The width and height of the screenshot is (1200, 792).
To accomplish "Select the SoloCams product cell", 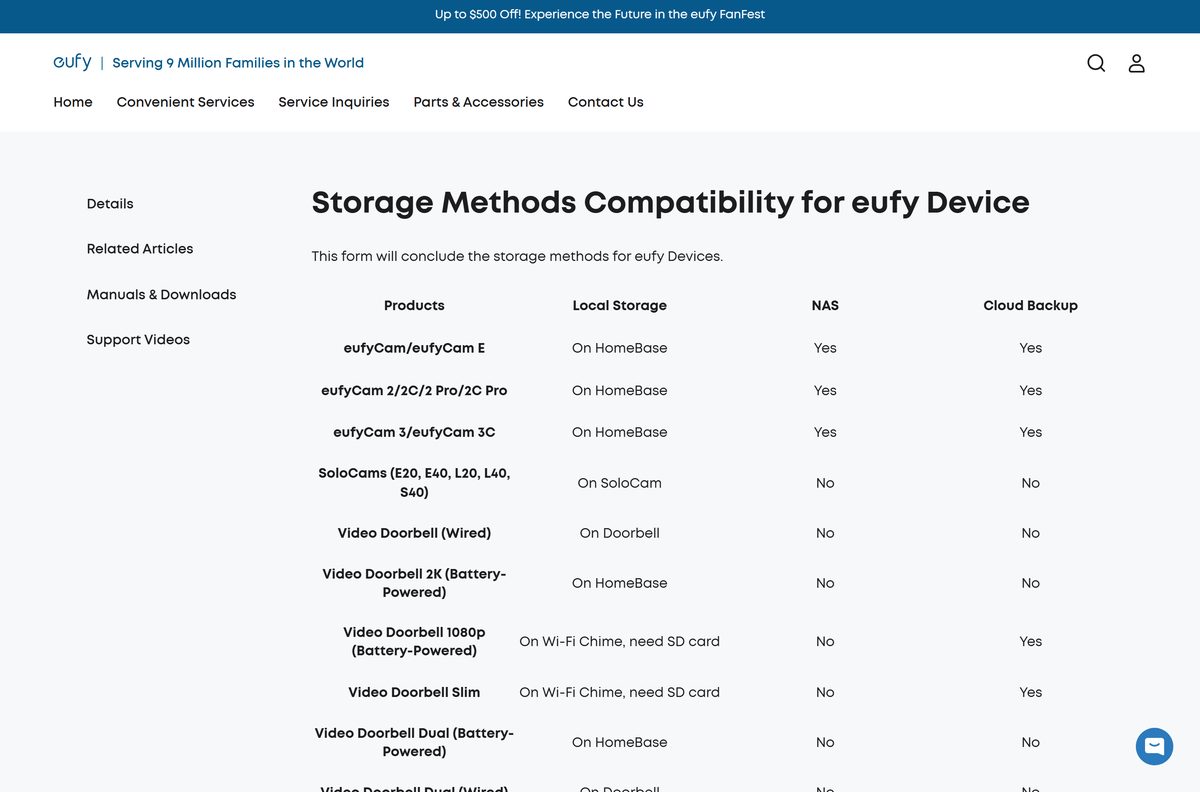I will click(414, 483).
